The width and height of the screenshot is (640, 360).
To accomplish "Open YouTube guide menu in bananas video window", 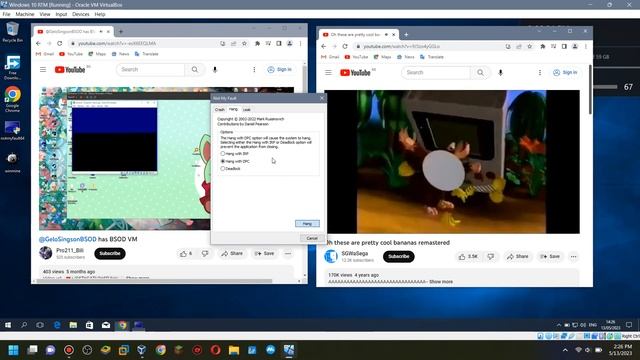I will (328, 73).
